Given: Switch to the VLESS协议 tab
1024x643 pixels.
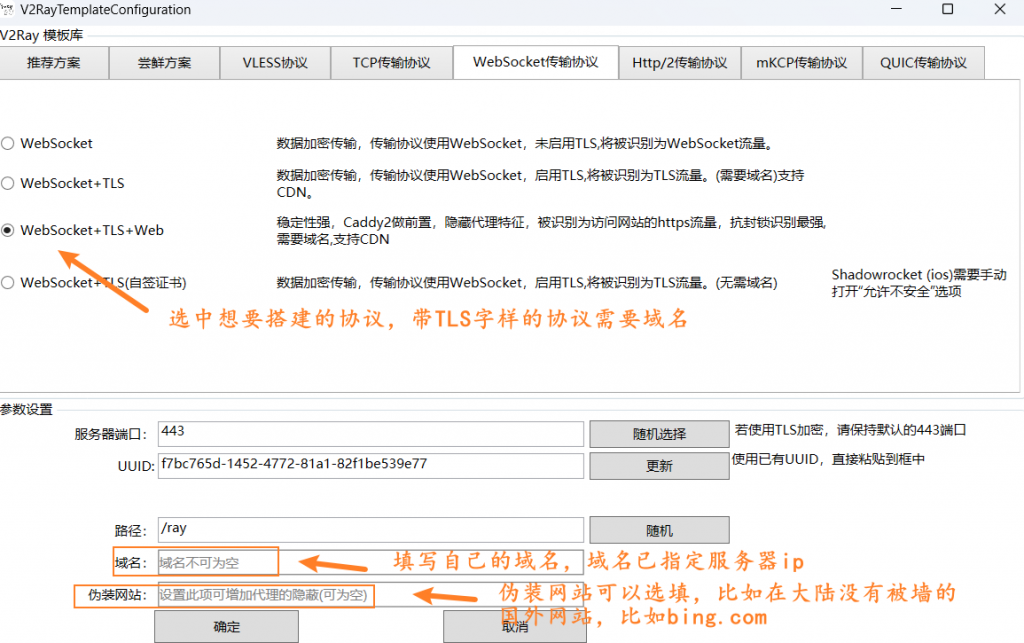Looking at the screenshot, I should point(275,62).
